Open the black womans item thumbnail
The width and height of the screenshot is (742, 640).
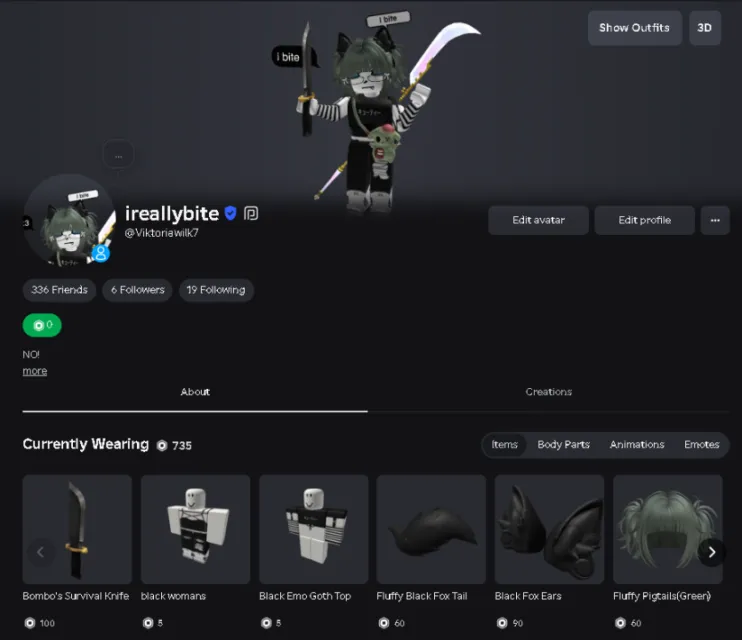point(195,529)
